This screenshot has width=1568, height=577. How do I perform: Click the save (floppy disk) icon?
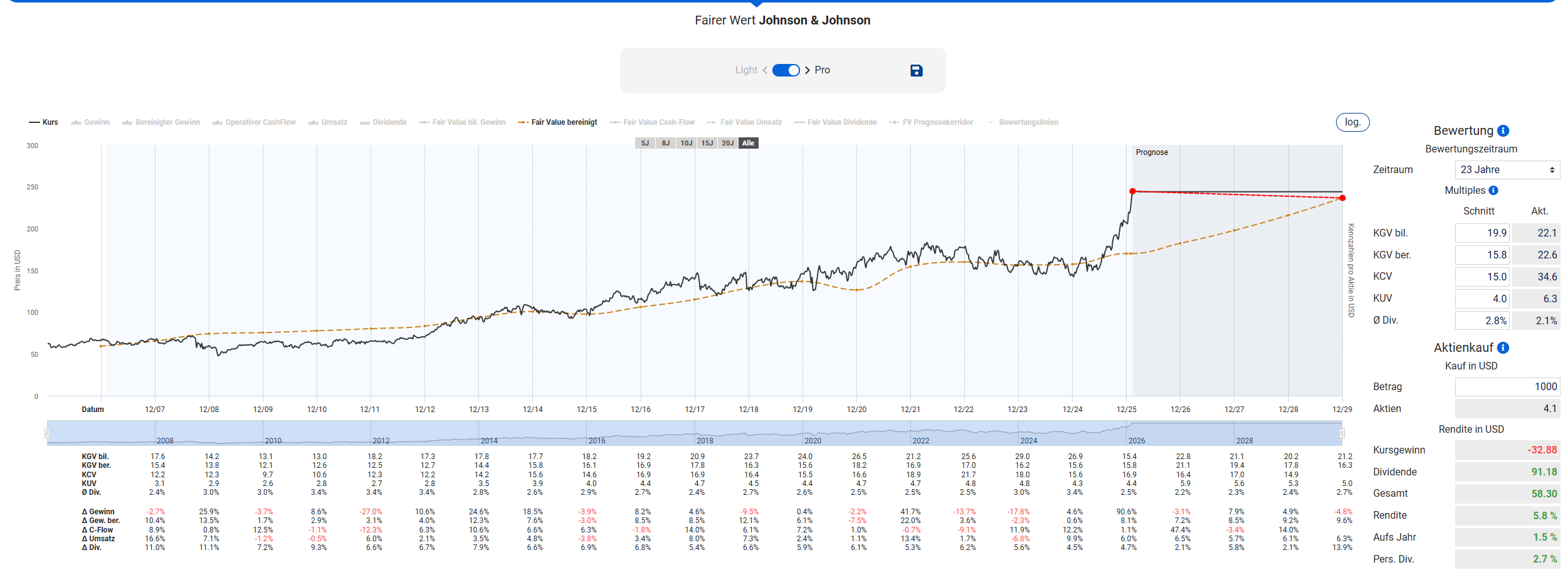pos(916,71)
